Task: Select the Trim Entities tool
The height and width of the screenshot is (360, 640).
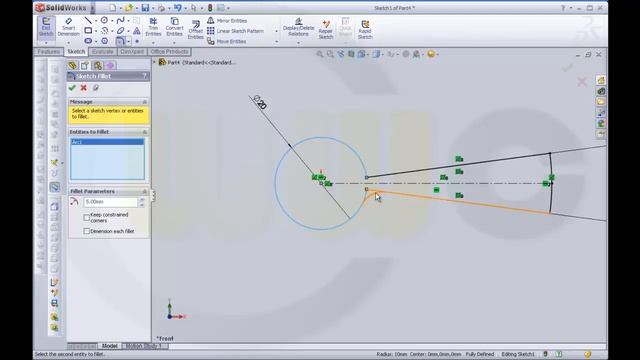Action: point(153,27)
